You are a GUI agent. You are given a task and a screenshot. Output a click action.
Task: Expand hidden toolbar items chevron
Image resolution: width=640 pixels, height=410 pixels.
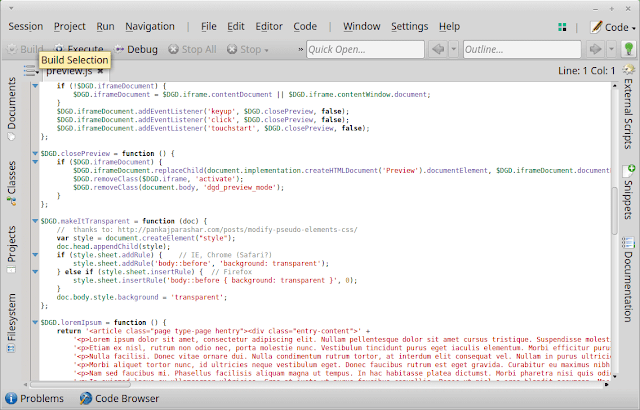point(300,49)
